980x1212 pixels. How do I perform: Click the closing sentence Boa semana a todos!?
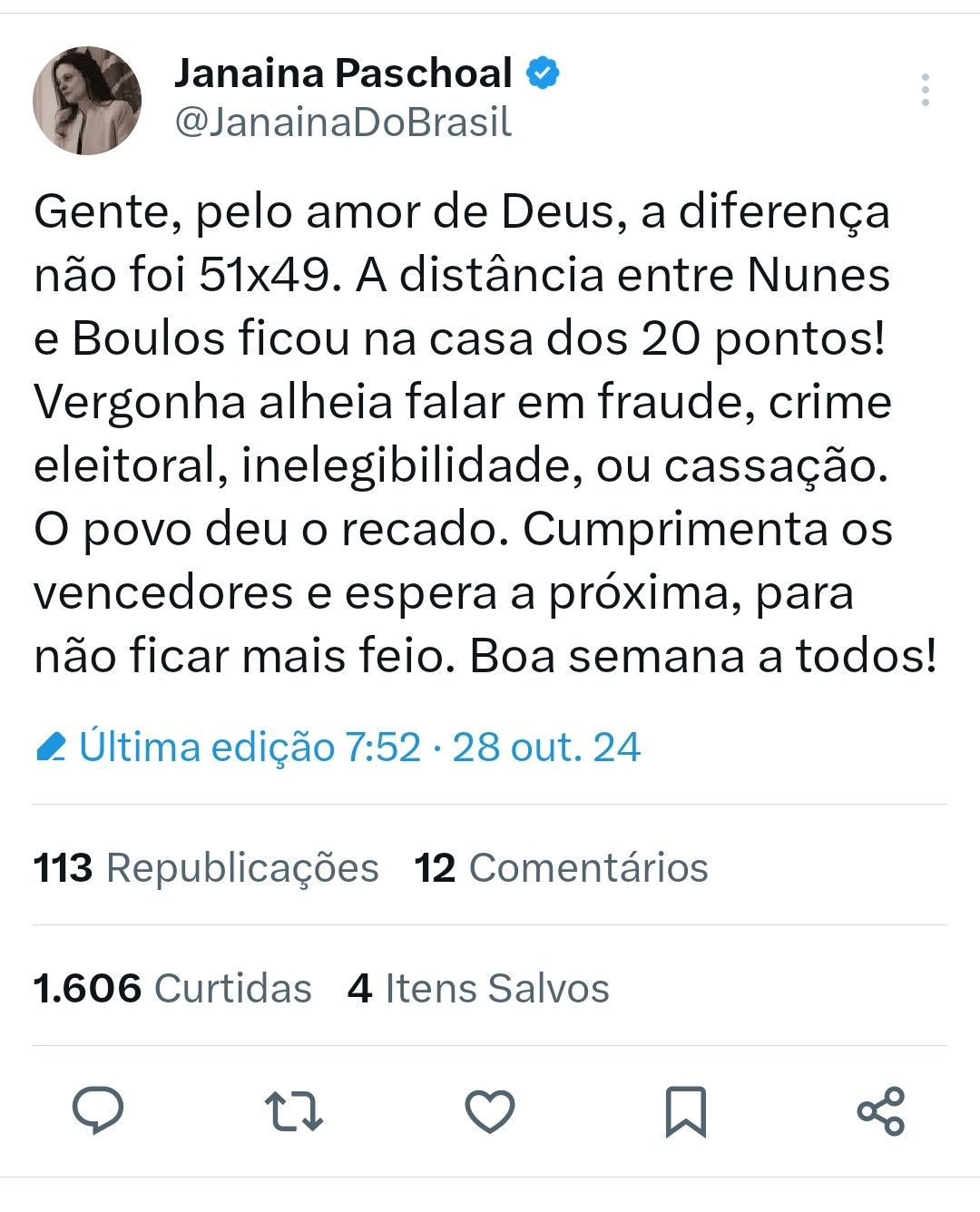tap(703, 657)
